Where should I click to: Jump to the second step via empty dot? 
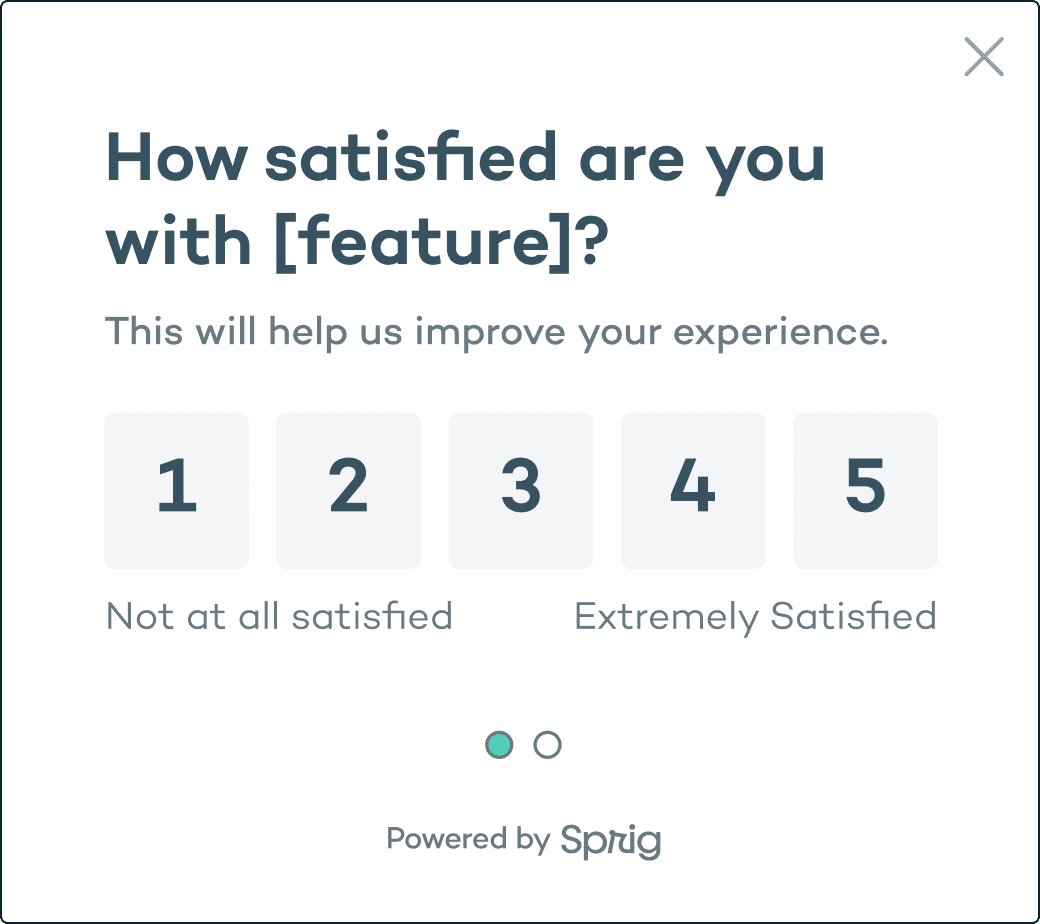click(x=548, y=745)
